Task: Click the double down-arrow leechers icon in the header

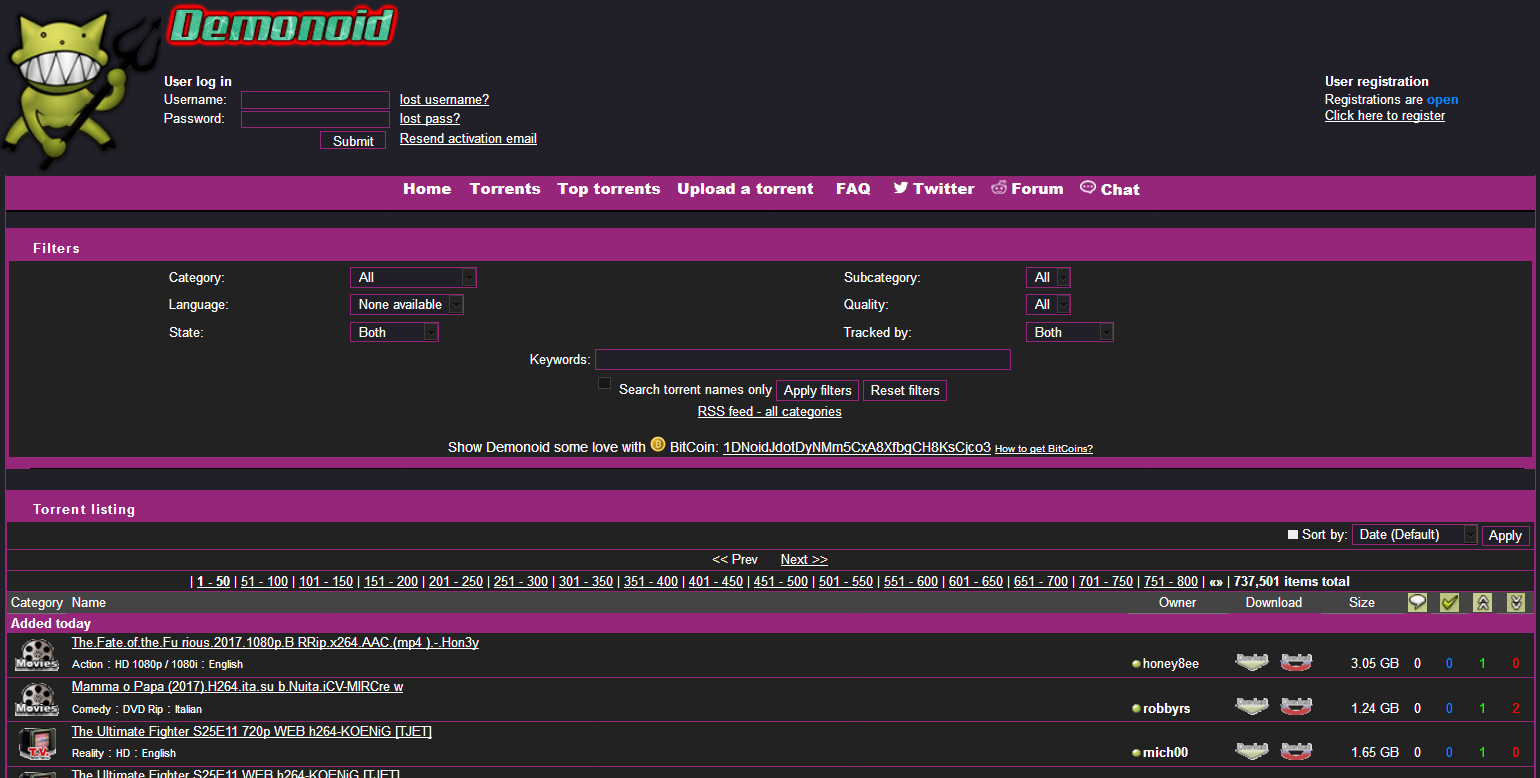Action: pos(1514,602)
